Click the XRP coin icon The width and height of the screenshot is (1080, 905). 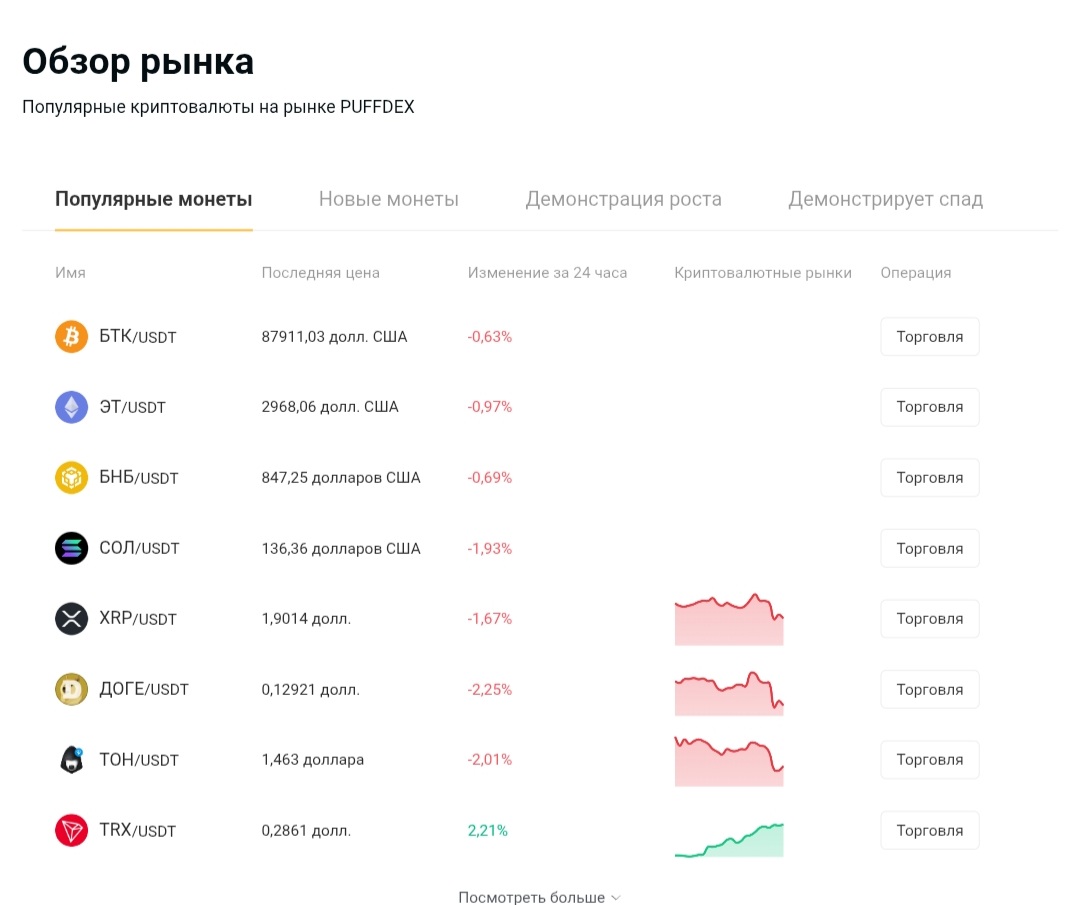point(72,619)
